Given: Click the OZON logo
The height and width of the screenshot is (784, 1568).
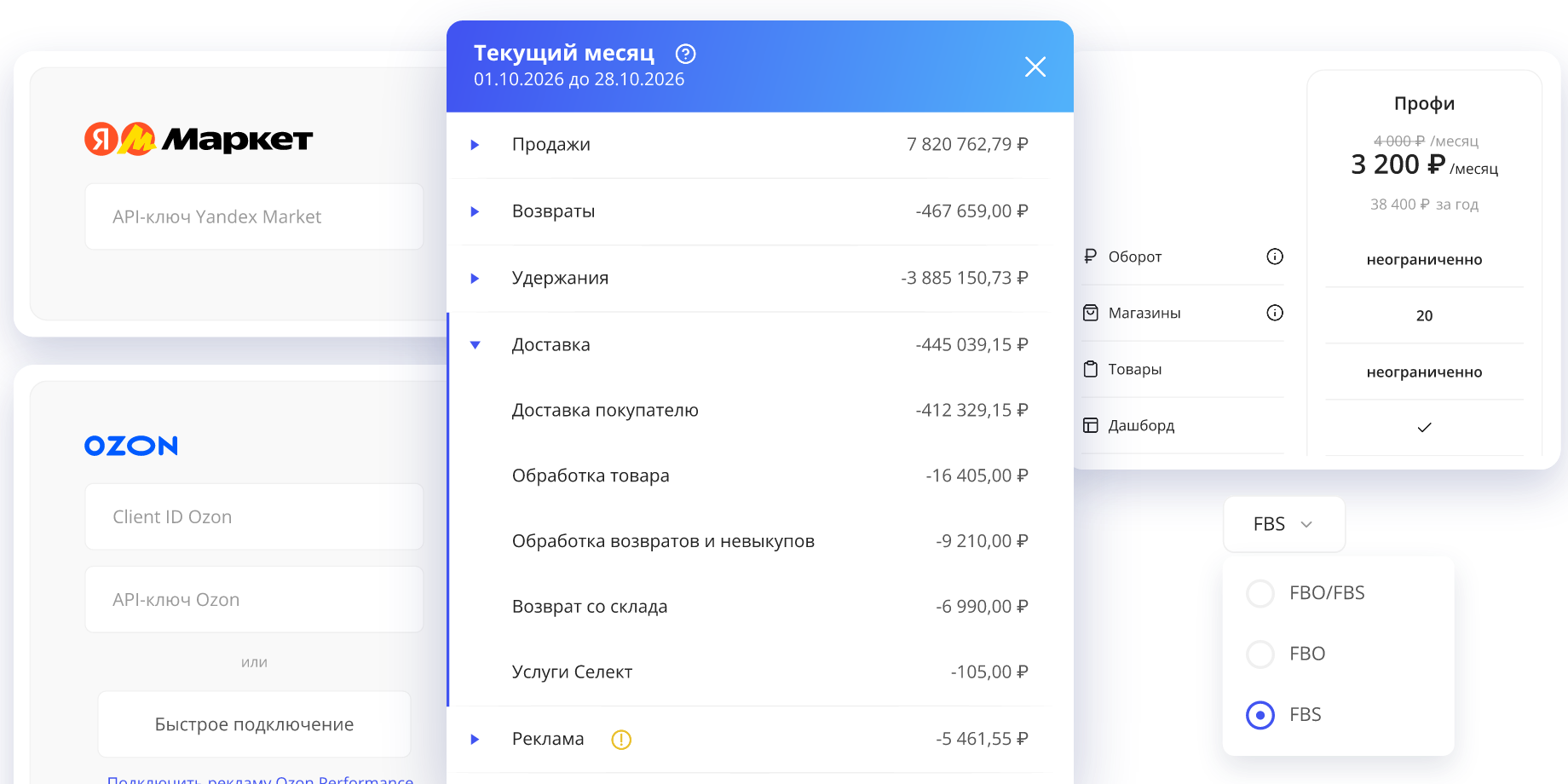Looking at the screenshot, I should coord(131,446).
